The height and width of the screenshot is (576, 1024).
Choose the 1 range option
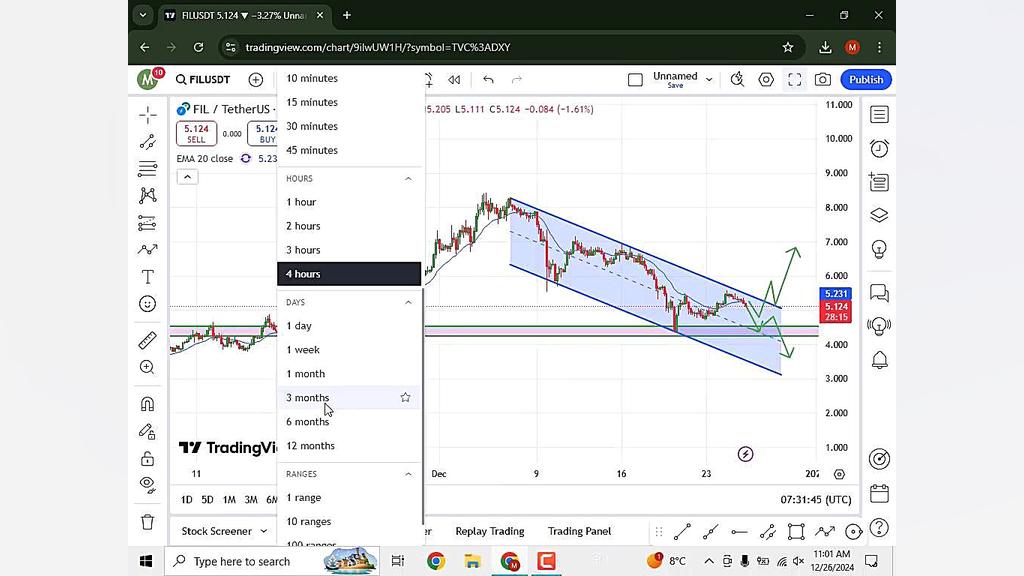click(349, 498)
